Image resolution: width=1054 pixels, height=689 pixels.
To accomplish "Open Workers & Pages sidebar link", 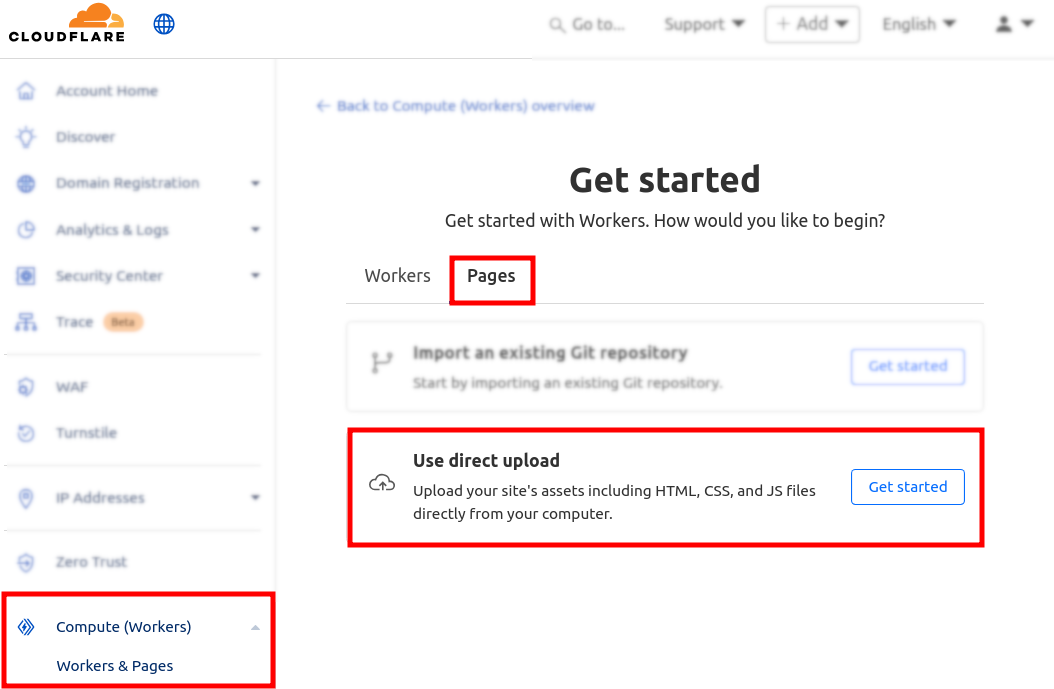I will 115,666.
